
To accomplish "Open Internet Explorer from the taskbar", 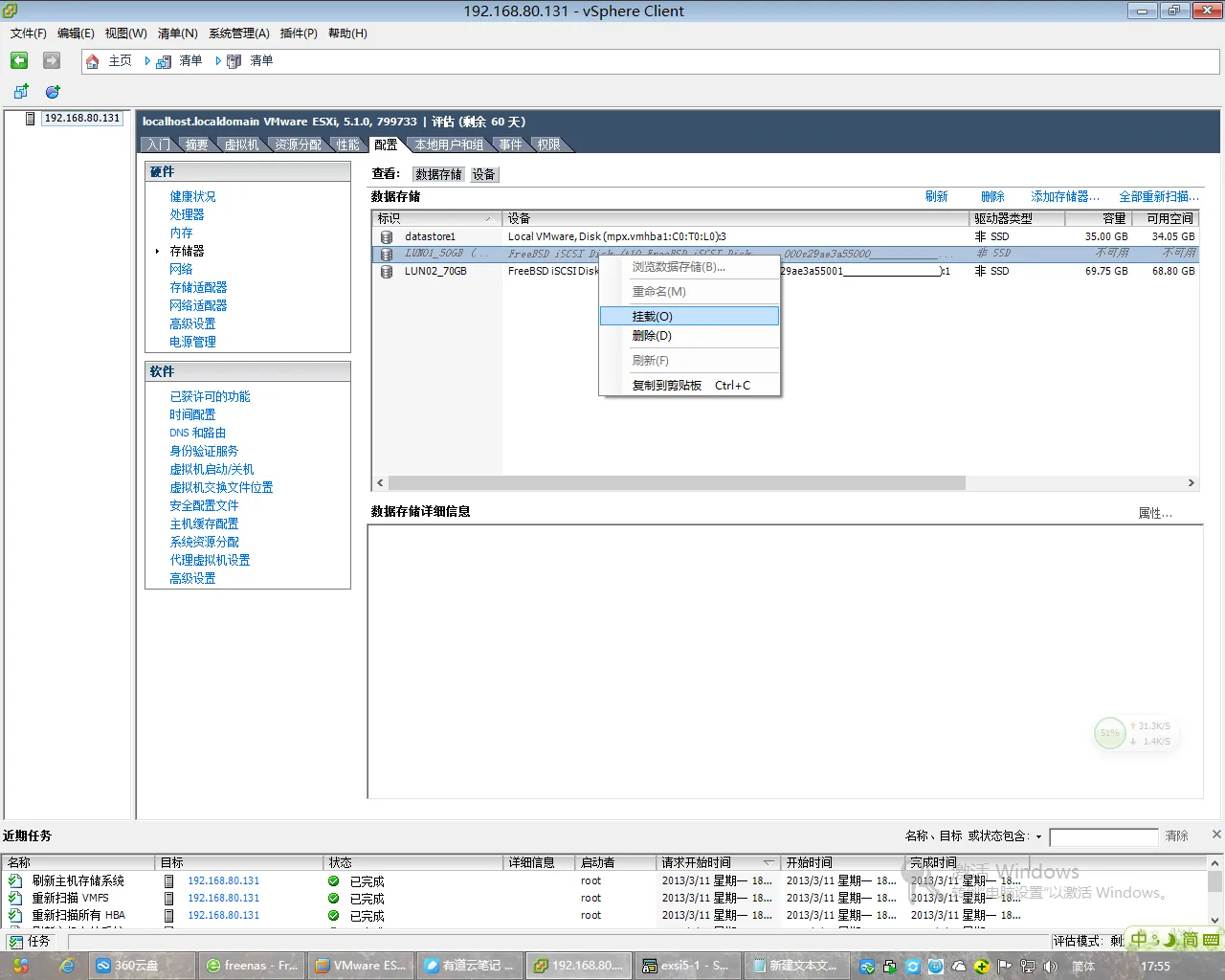I will (67, 966).
